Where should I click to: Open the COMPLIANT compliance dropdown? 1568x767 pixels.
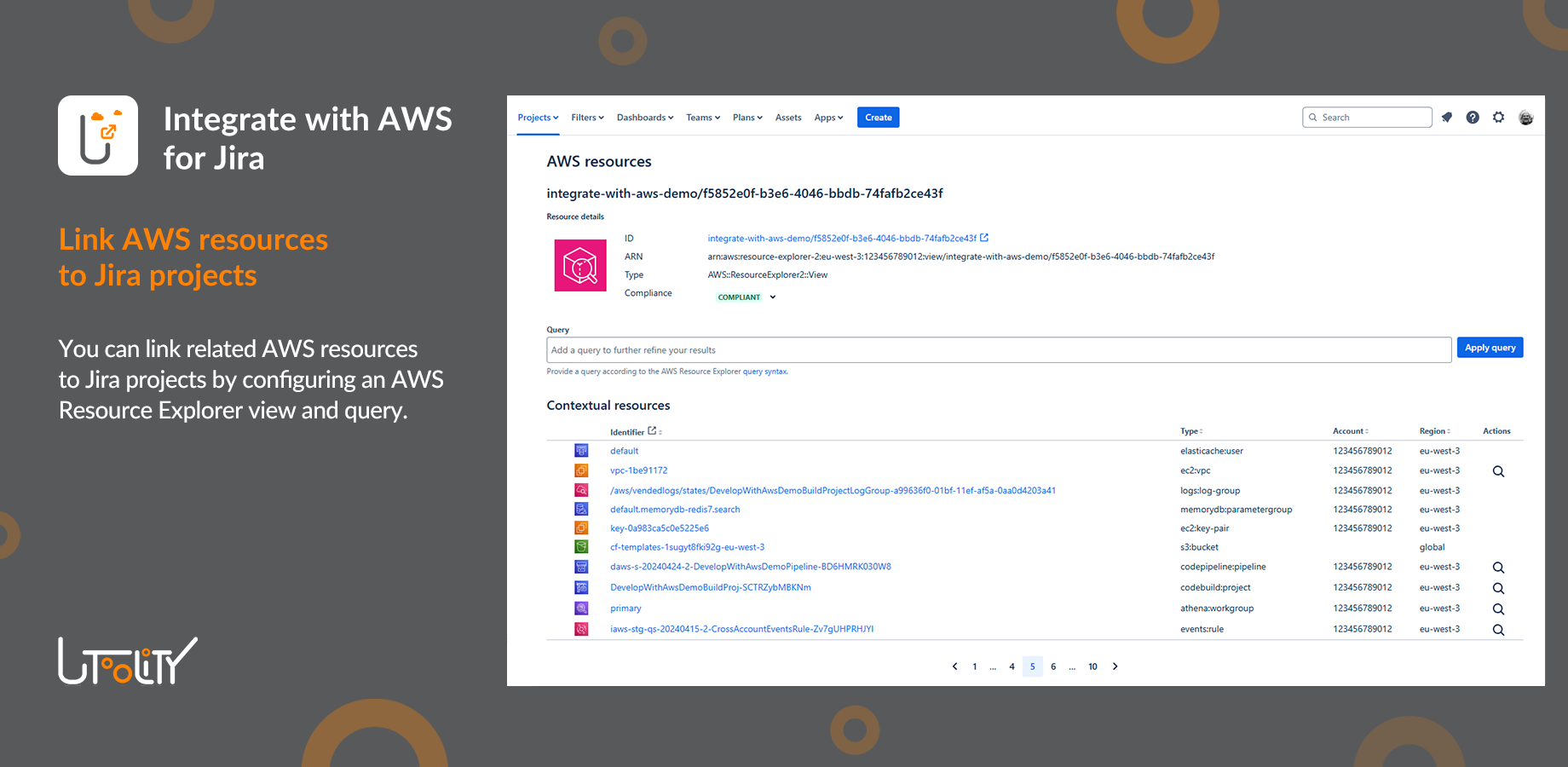pos(772,297)
